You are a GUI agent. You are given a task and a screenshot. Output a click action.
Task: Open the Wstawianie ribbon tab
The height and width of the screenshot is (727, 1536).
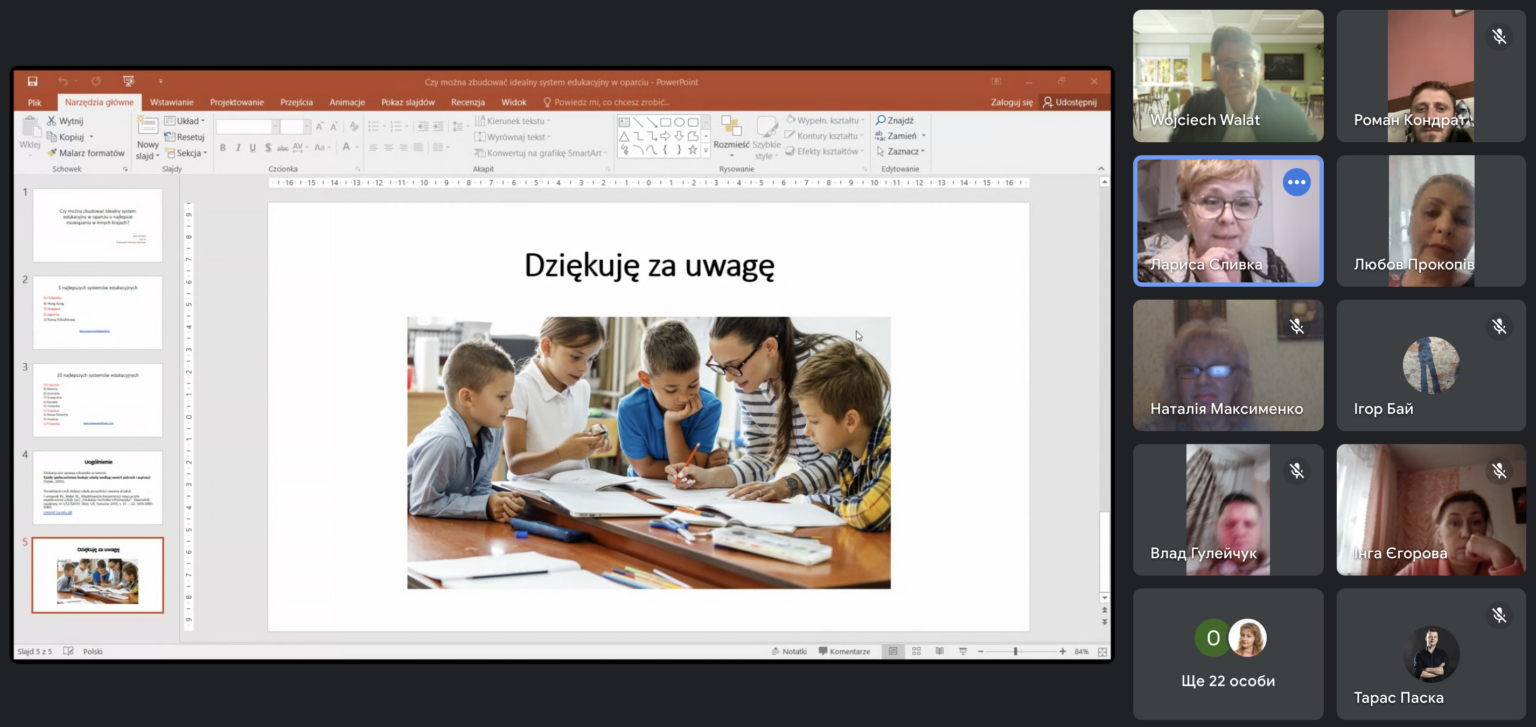click(172, 102)
